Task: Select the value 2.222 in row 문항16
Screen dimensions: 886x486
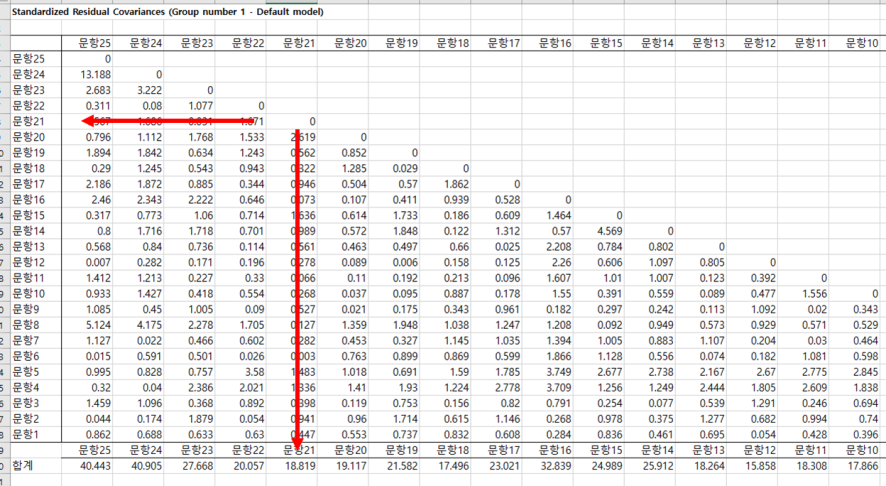Action: tap(201, 200)
